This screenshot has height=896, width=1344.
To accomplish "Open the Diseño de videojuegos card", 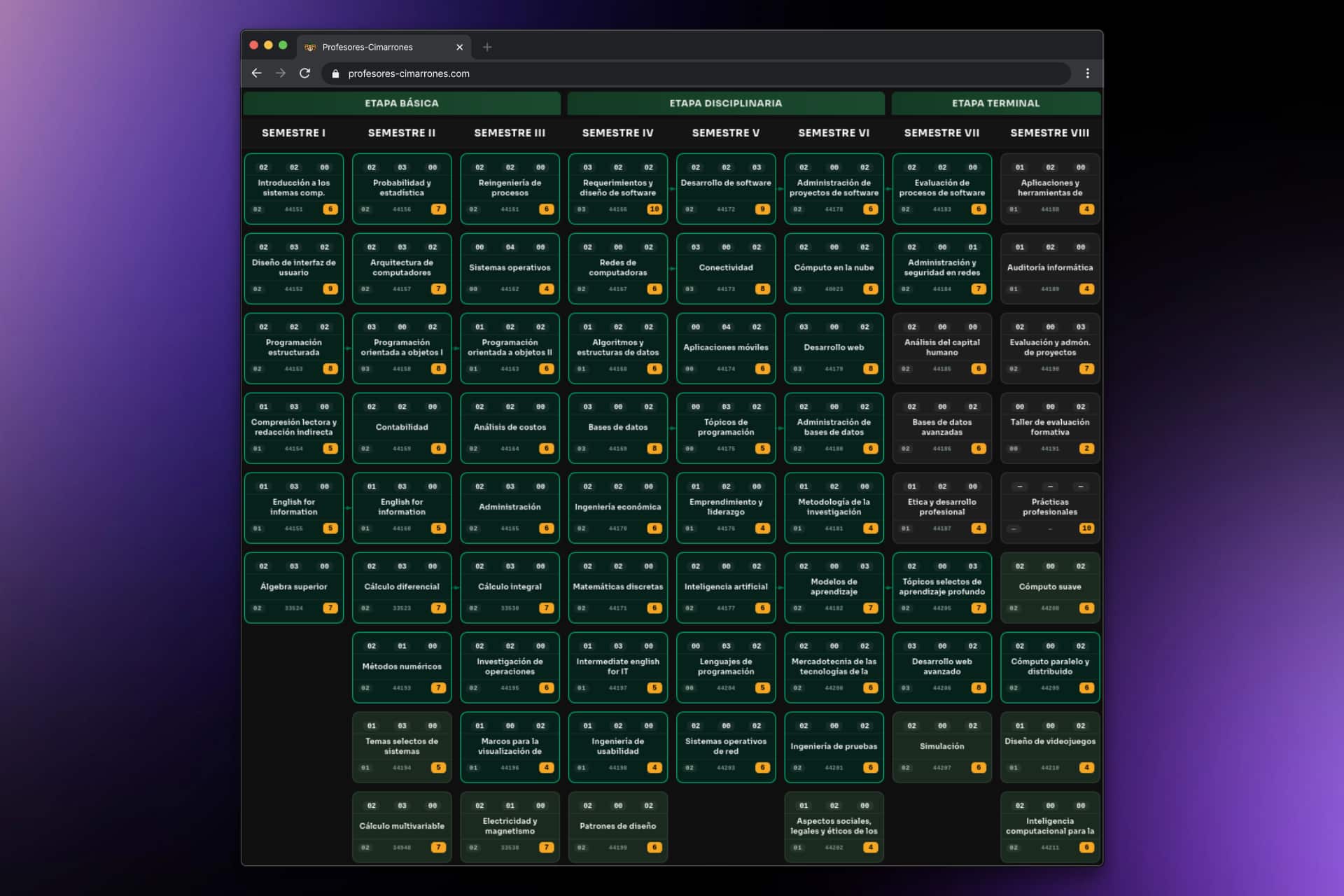I will 1050,747.
